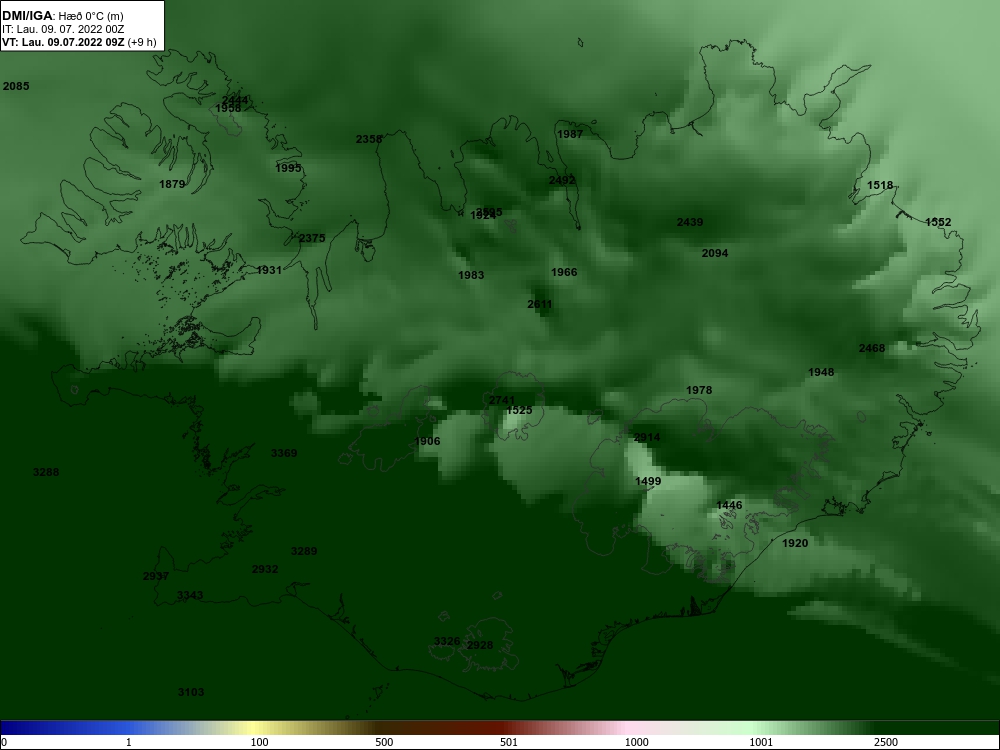Select the 2741 height value

tap(501, 401)
